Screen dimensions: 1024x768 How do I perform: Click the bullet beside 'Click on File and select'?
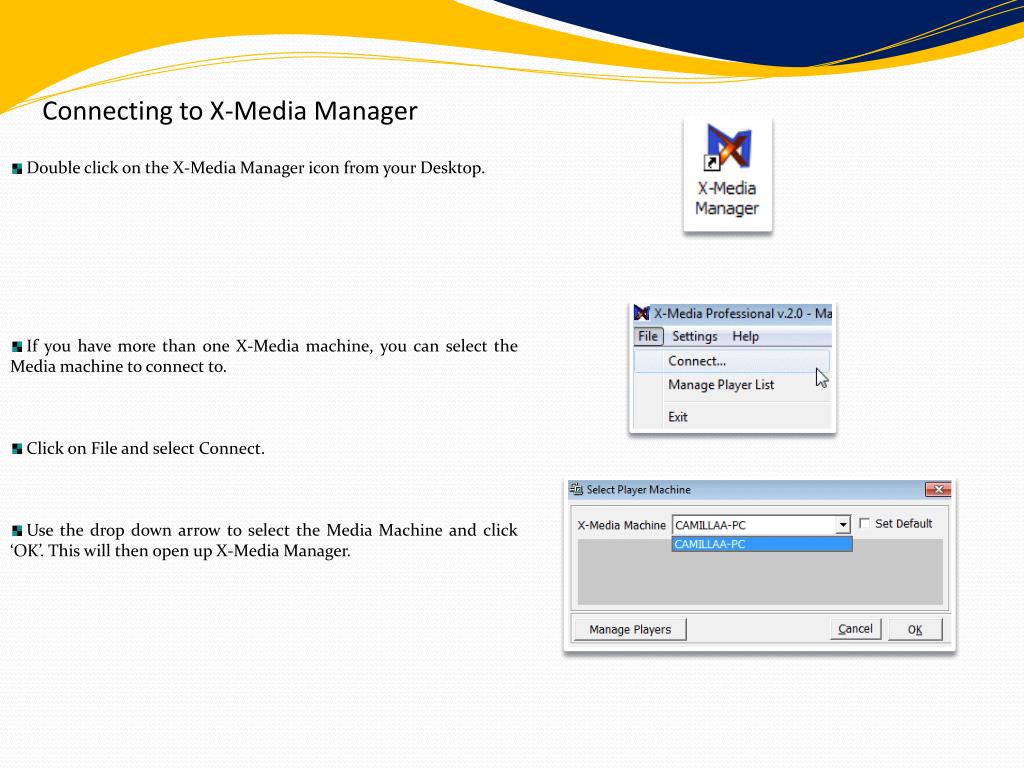click(x=17, y=449)
